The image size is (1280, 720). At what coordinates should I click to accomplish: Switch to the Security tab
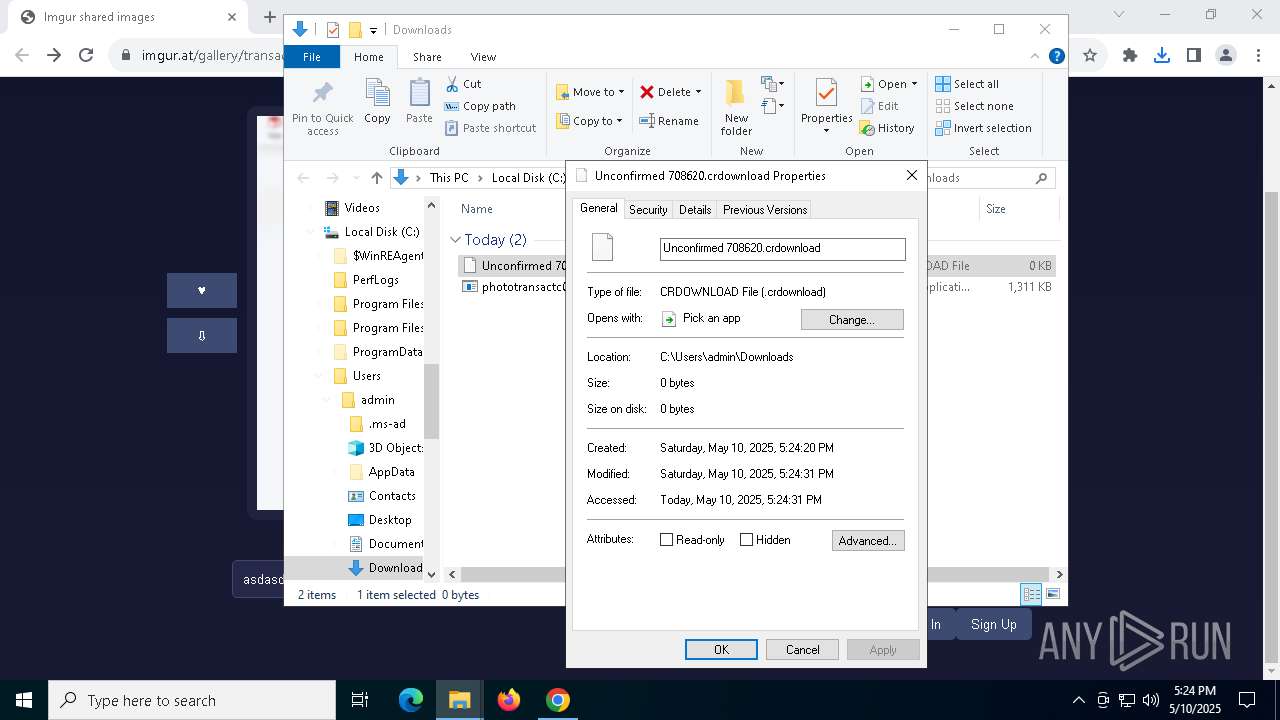648,210
